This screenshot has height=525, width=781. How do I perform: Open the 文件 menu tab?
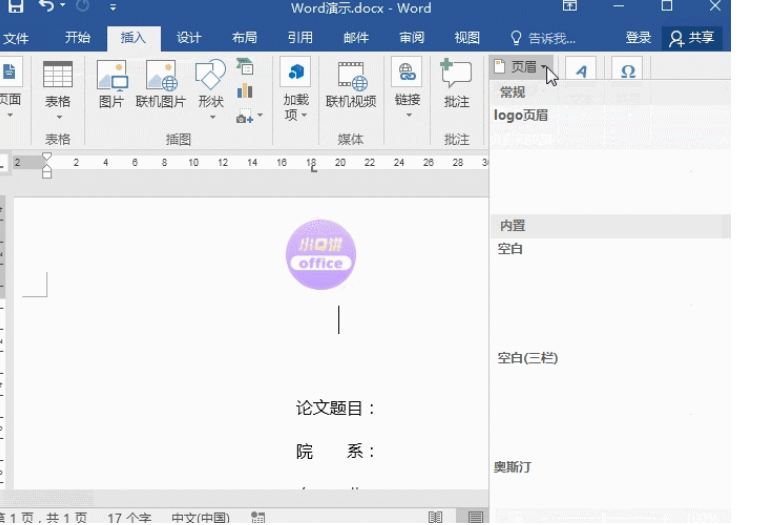tap(15, 38)
